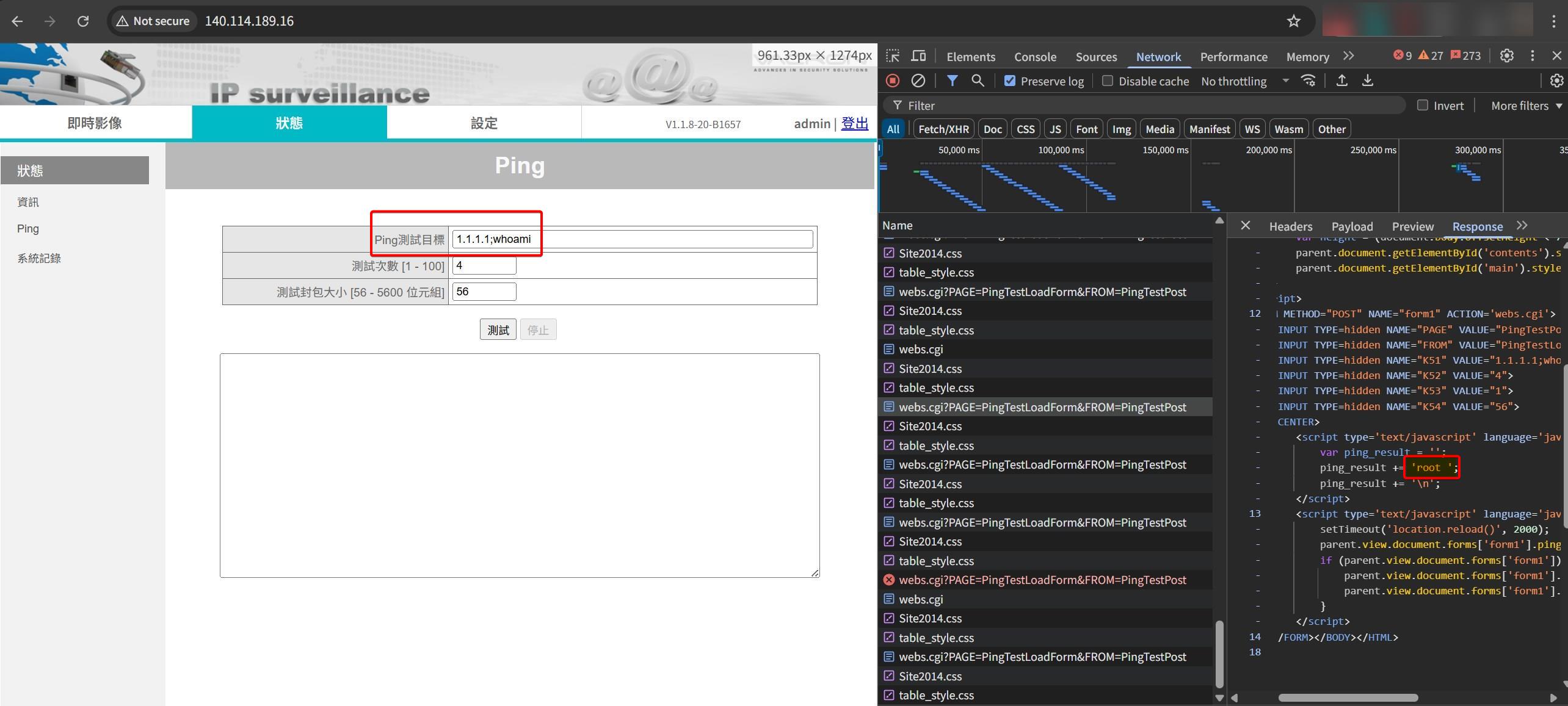The width and height of the screenshot is (1568, 706).
Task: Open the No throttling dropdown
Action: (1244, 81)
